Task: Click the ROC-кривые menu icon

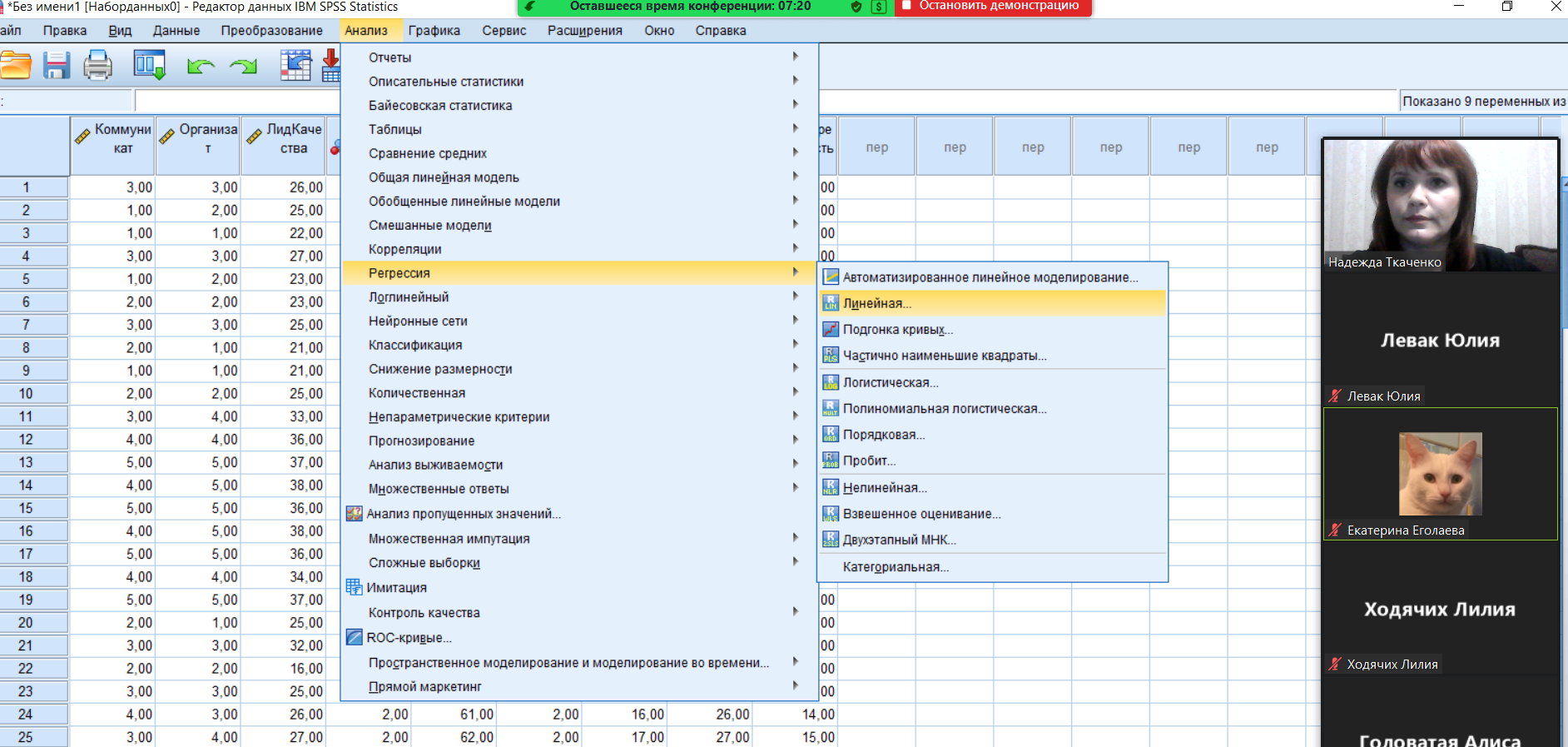Action: tap(355, 638)
